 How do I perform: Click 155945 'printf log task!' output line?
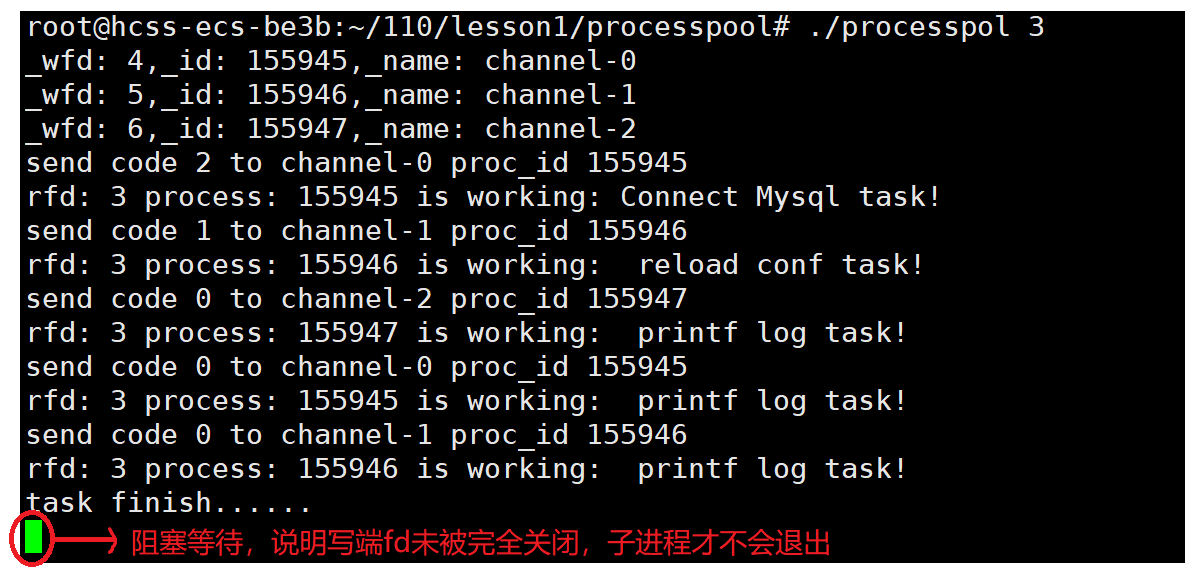[467, 401]
